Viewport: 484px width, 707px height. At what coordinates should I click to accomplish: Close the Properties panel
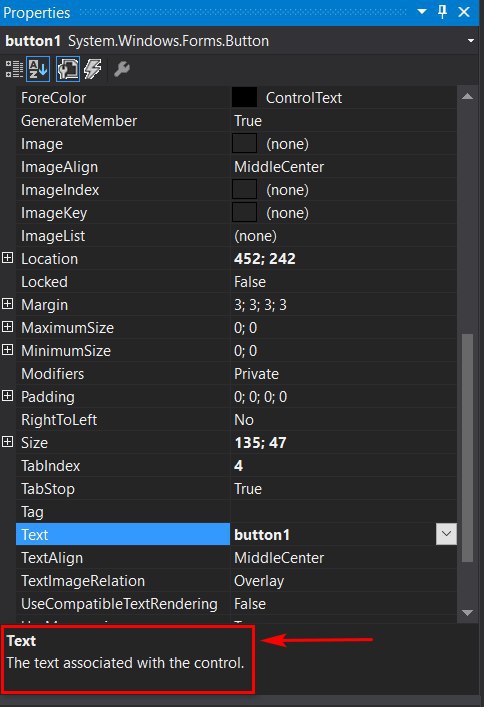(464, 12)
